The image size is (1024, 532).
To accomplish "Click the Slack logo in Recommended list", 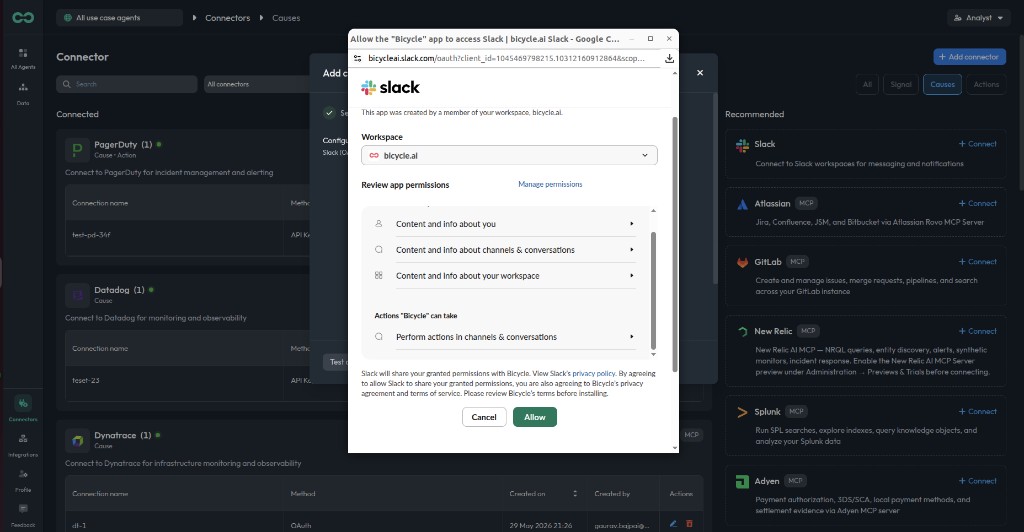I will point(743,145).
